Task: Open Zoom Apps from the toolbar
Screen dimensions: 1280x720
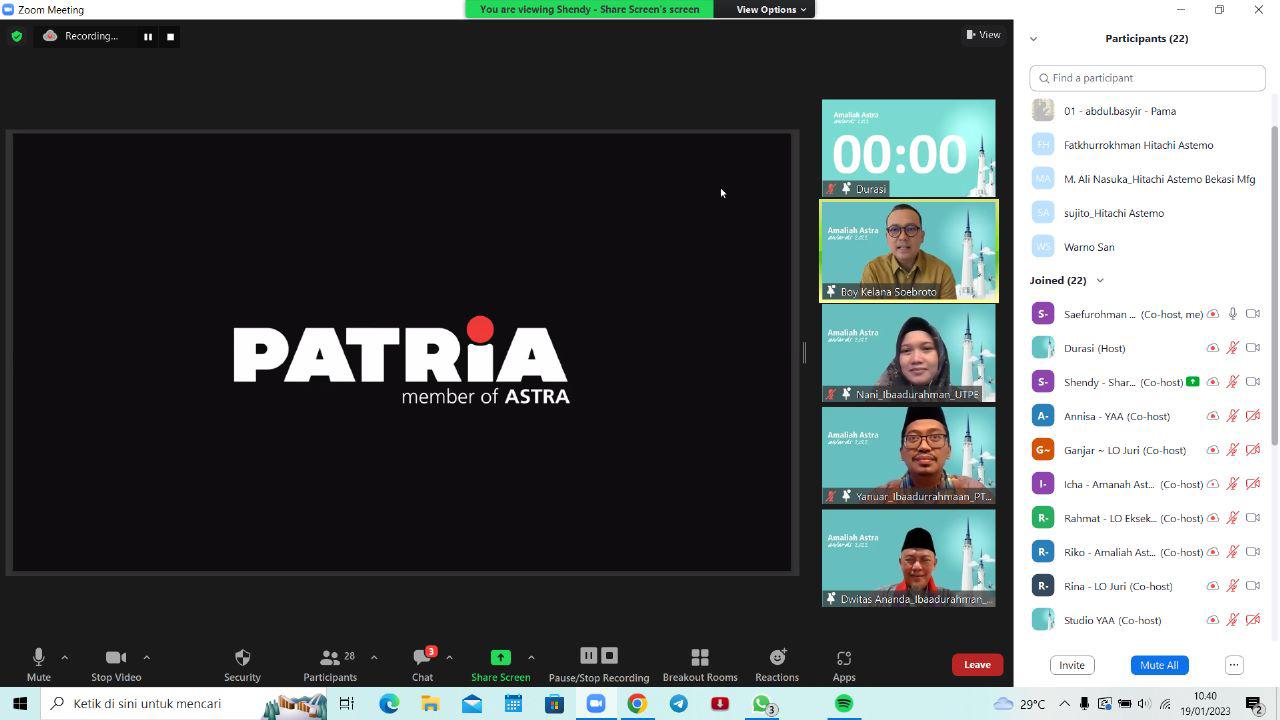Action: point(843,657)
